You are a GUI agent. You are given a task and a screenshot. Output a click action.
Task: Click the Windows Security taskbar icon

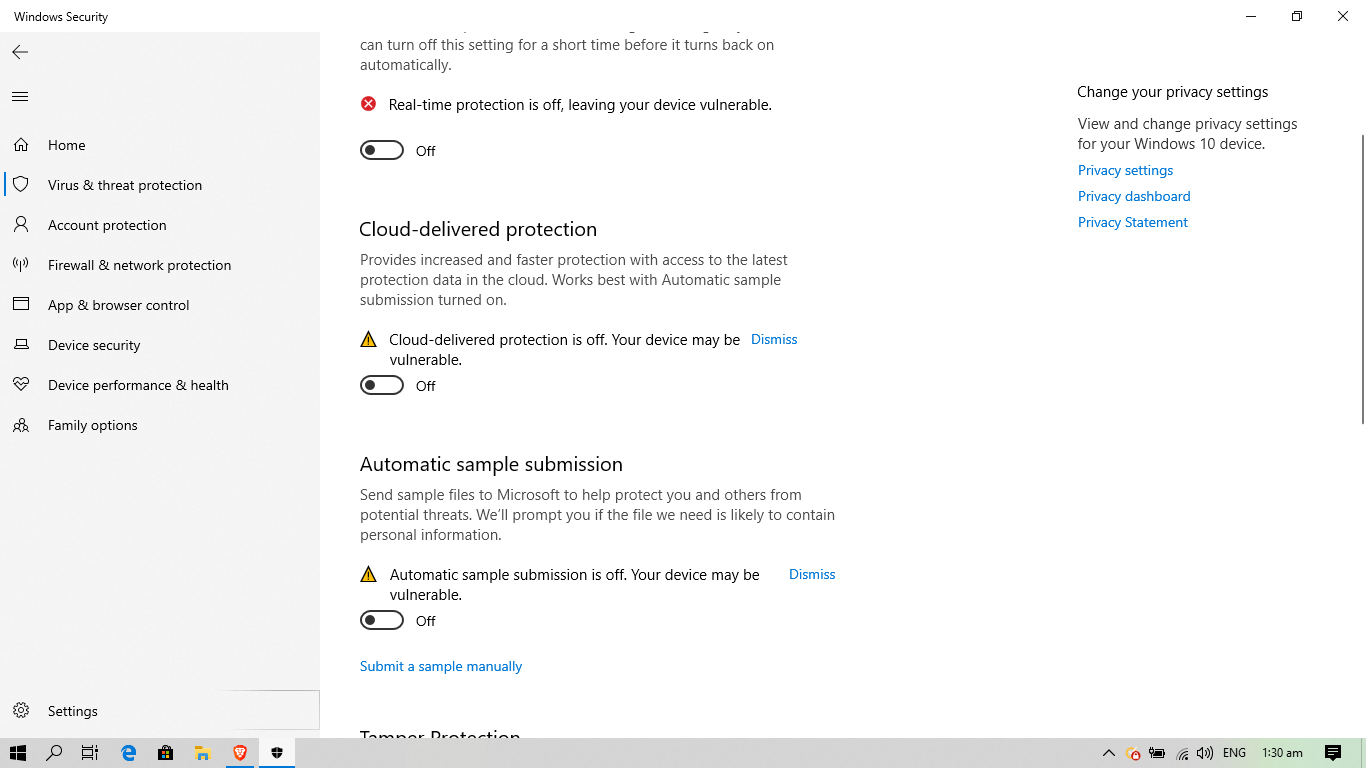coord(277,753)
